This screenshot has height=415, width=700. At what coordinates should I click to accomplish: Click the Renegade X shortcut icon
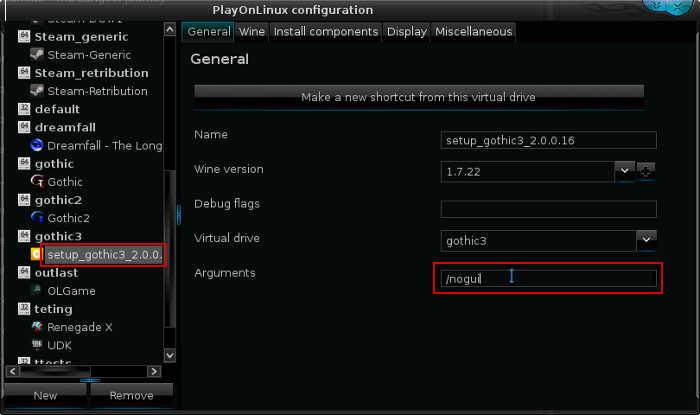point(37,327)
